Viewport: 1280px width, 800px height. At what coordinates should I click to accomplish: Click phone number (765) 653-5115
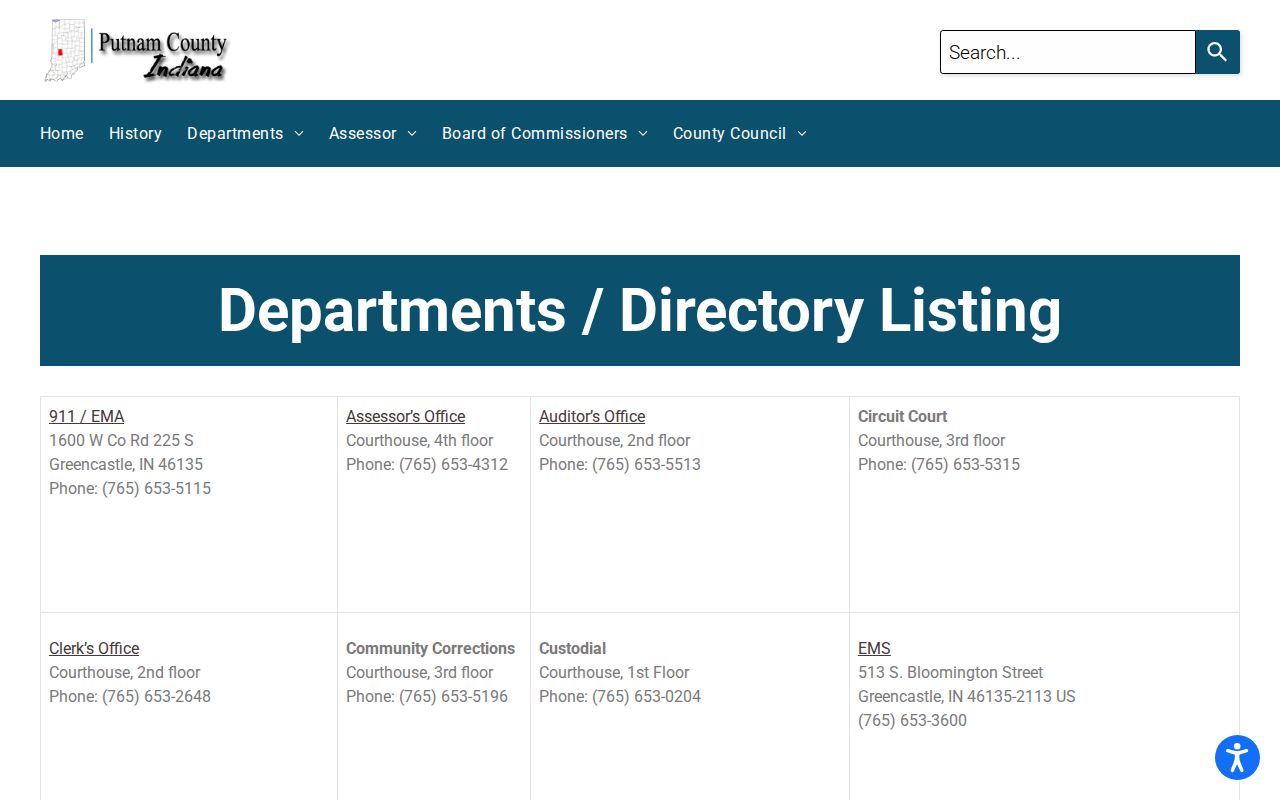[x=156, y=488]
